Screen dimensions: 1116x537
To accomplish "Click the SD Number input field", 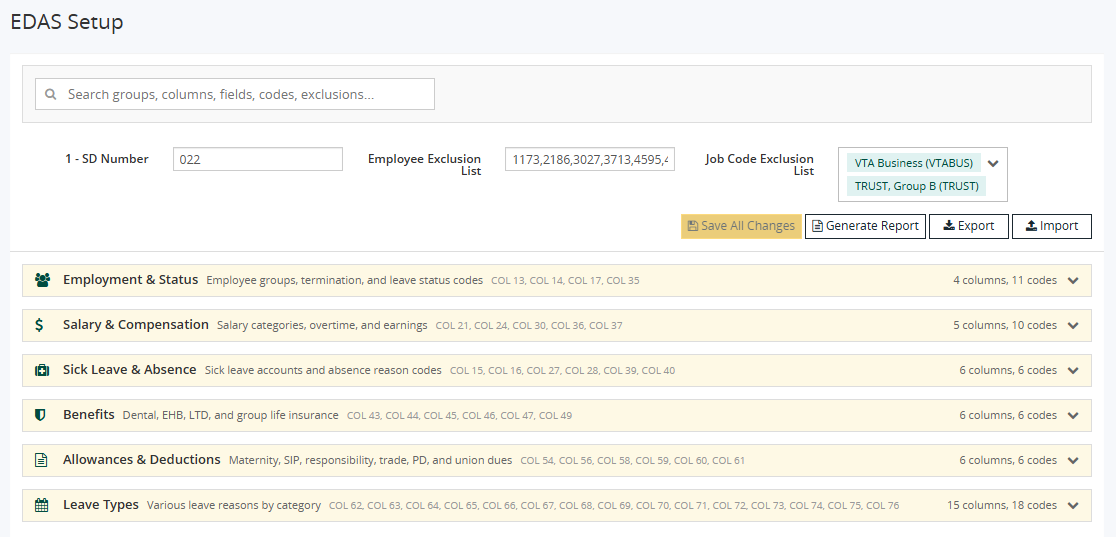I will [258, 160].
